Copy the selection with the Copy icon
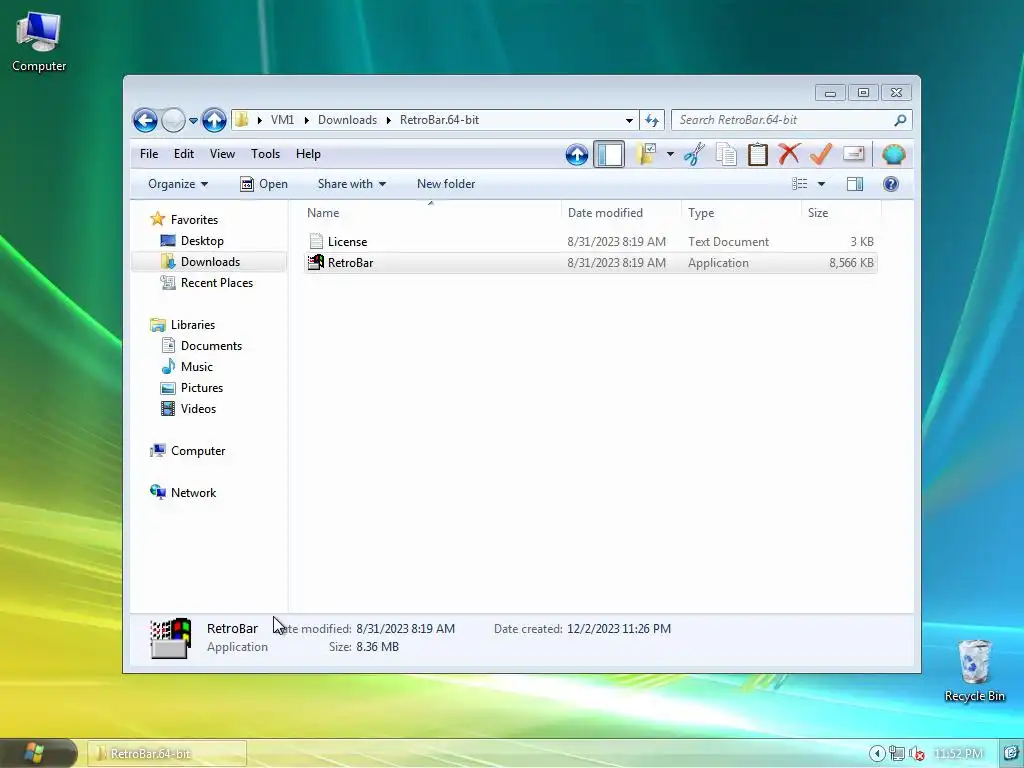The width and height of the screenshot is (1024, 768). 726,155
